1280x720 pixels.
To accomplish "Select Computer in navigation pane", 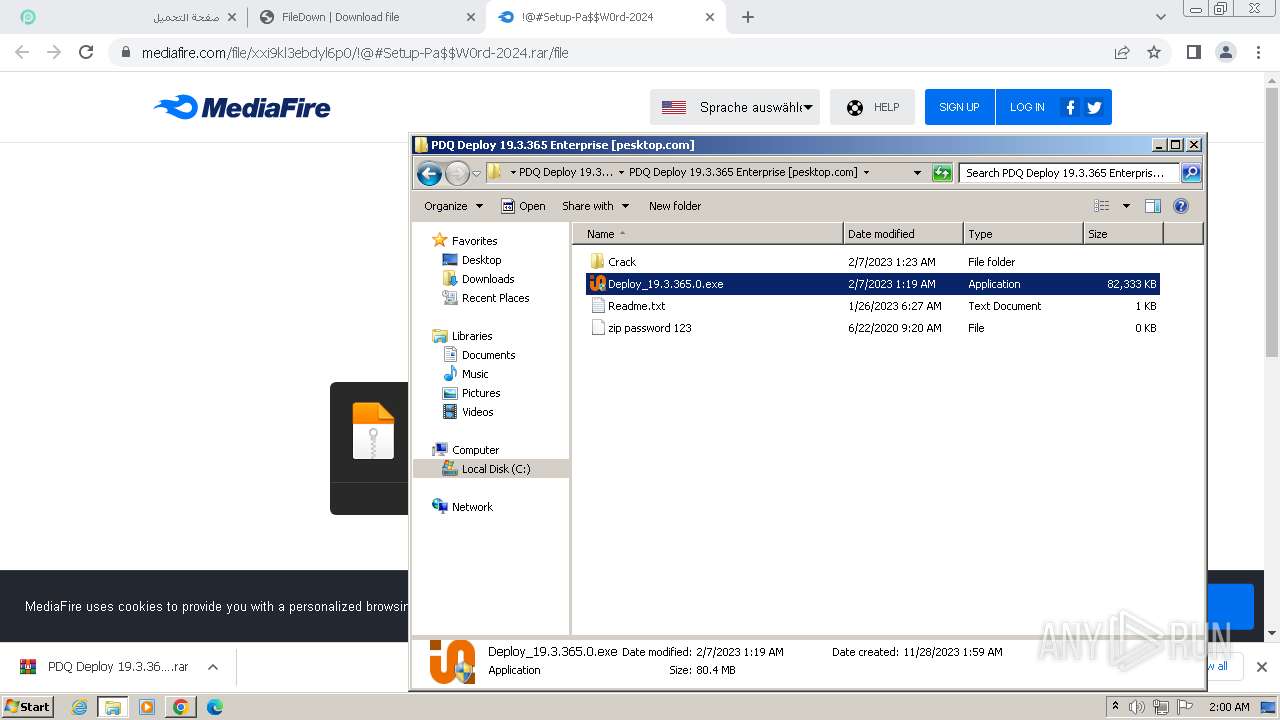I will click(475, 450).
